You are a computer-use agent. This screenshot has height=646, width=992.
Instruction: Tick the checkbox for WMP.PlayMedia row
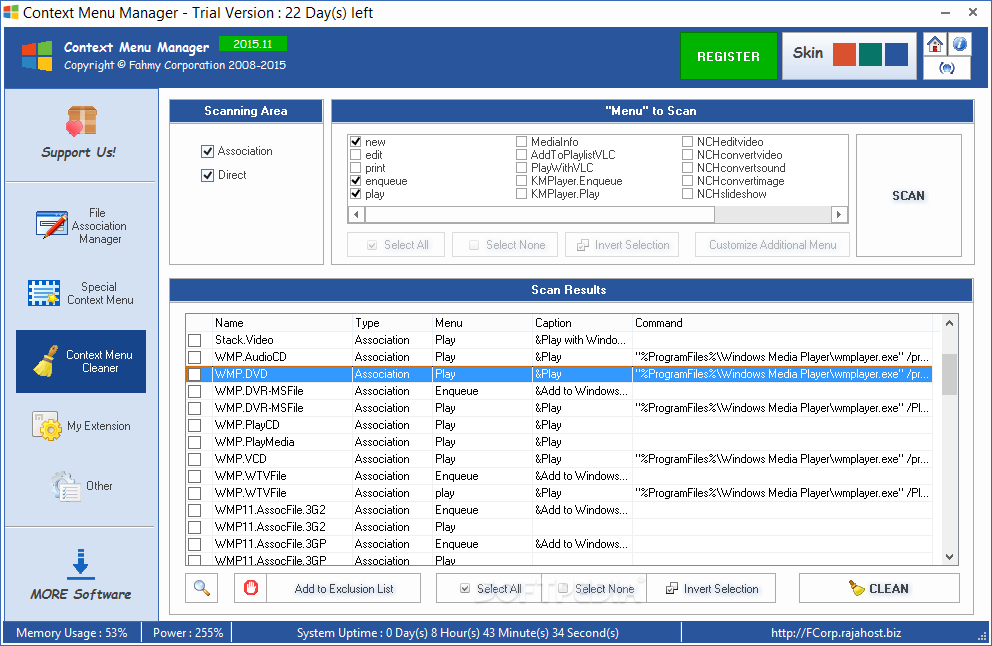pos(195,442)
